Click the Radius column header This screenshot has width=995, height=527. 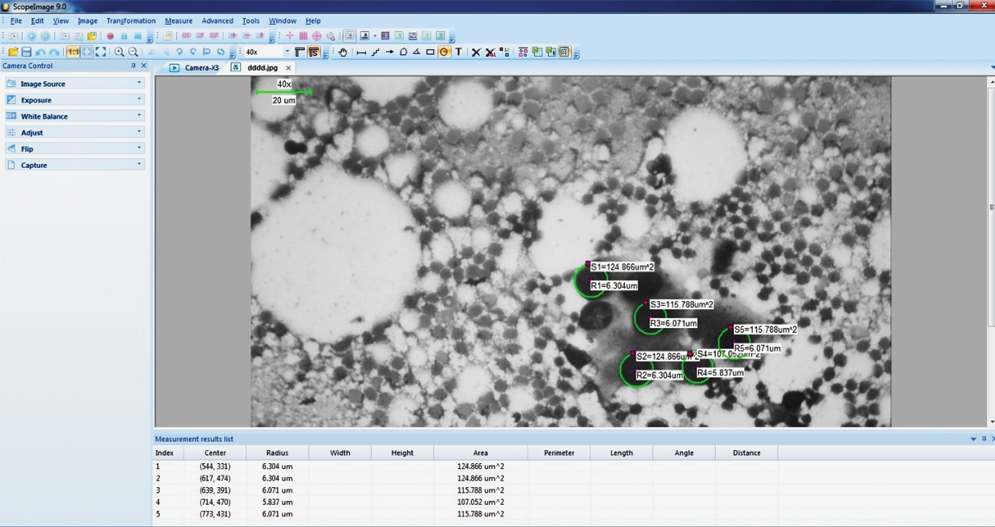[277, 453]
